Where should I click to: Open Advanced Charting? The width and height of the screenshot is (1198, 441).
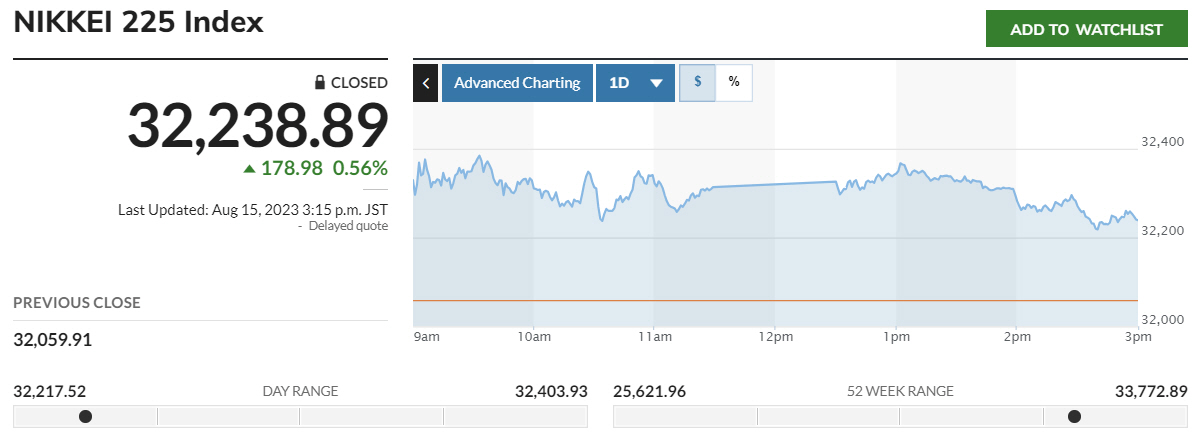[x=517, y=83]
